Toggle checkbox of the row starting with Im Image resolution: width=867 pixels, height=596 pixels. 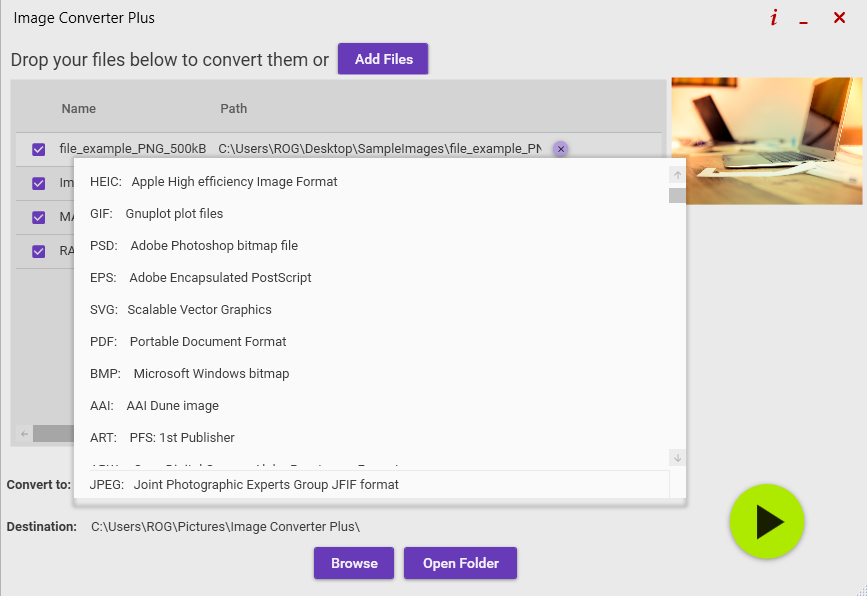(x=39, y=184)
